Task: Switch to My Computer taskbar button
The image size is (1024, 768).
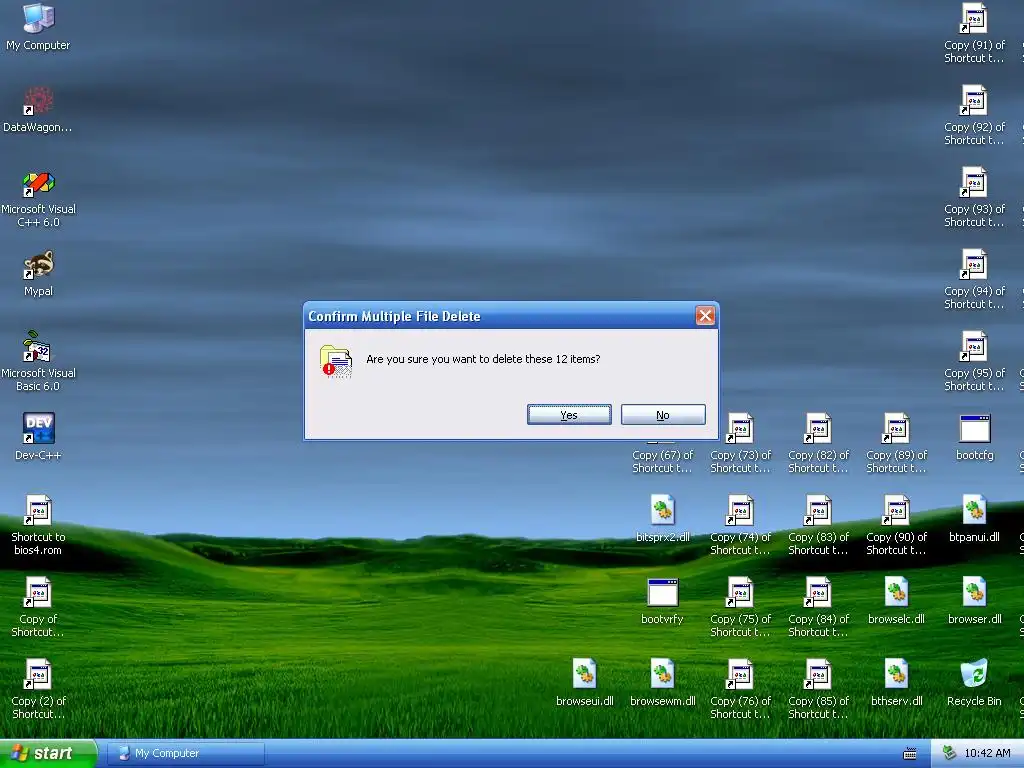Action: pos(185,754)
